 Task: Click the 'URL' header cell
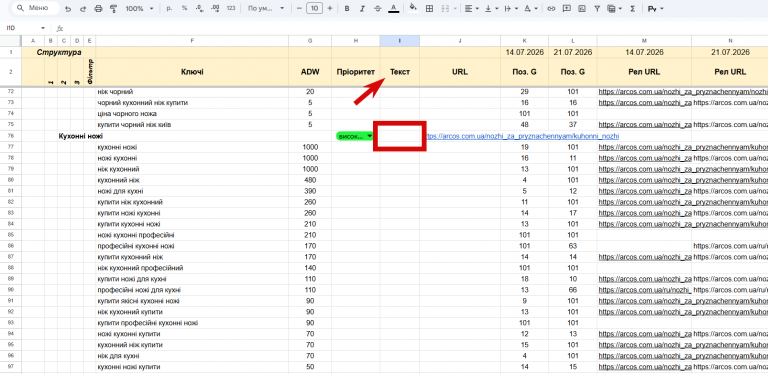pyautogui.click(x=460, y=72)
